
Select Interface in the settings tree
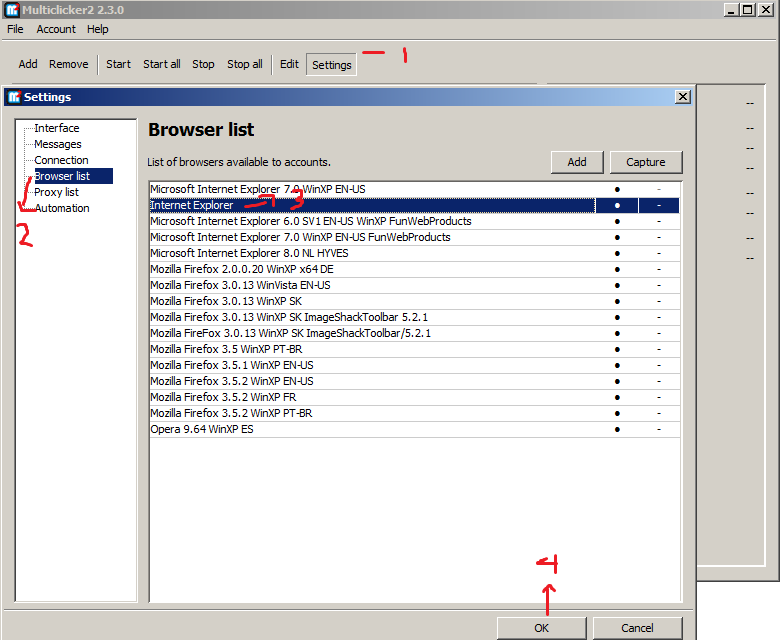(57, 128)
